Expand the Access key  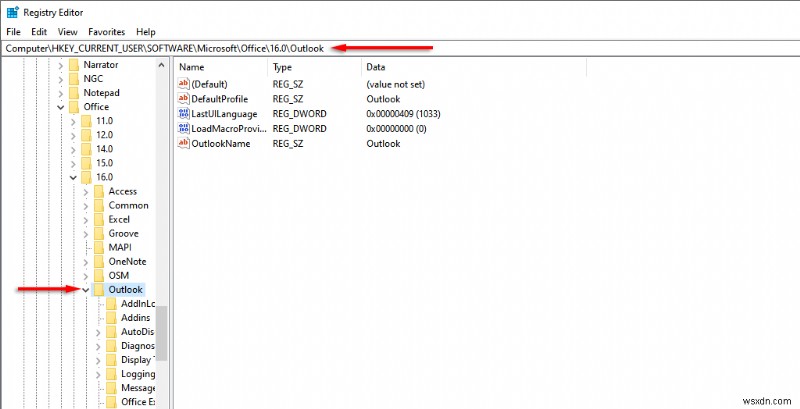click(86, 192)
